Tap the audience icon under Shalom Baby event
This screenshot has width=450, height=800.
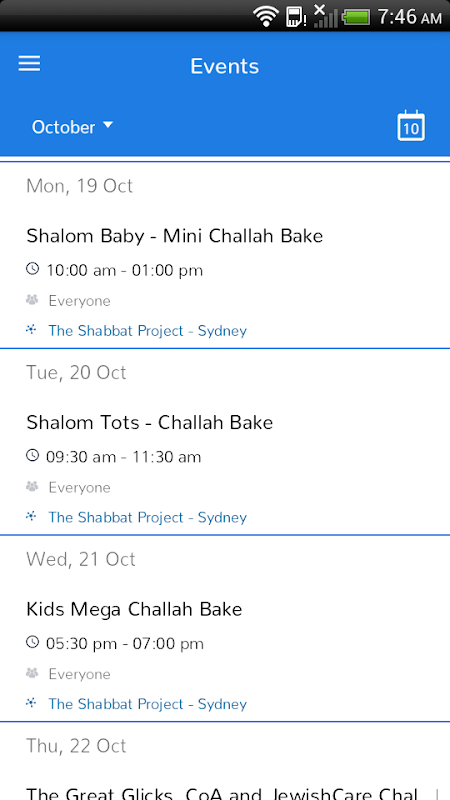[x=32, y=300]
